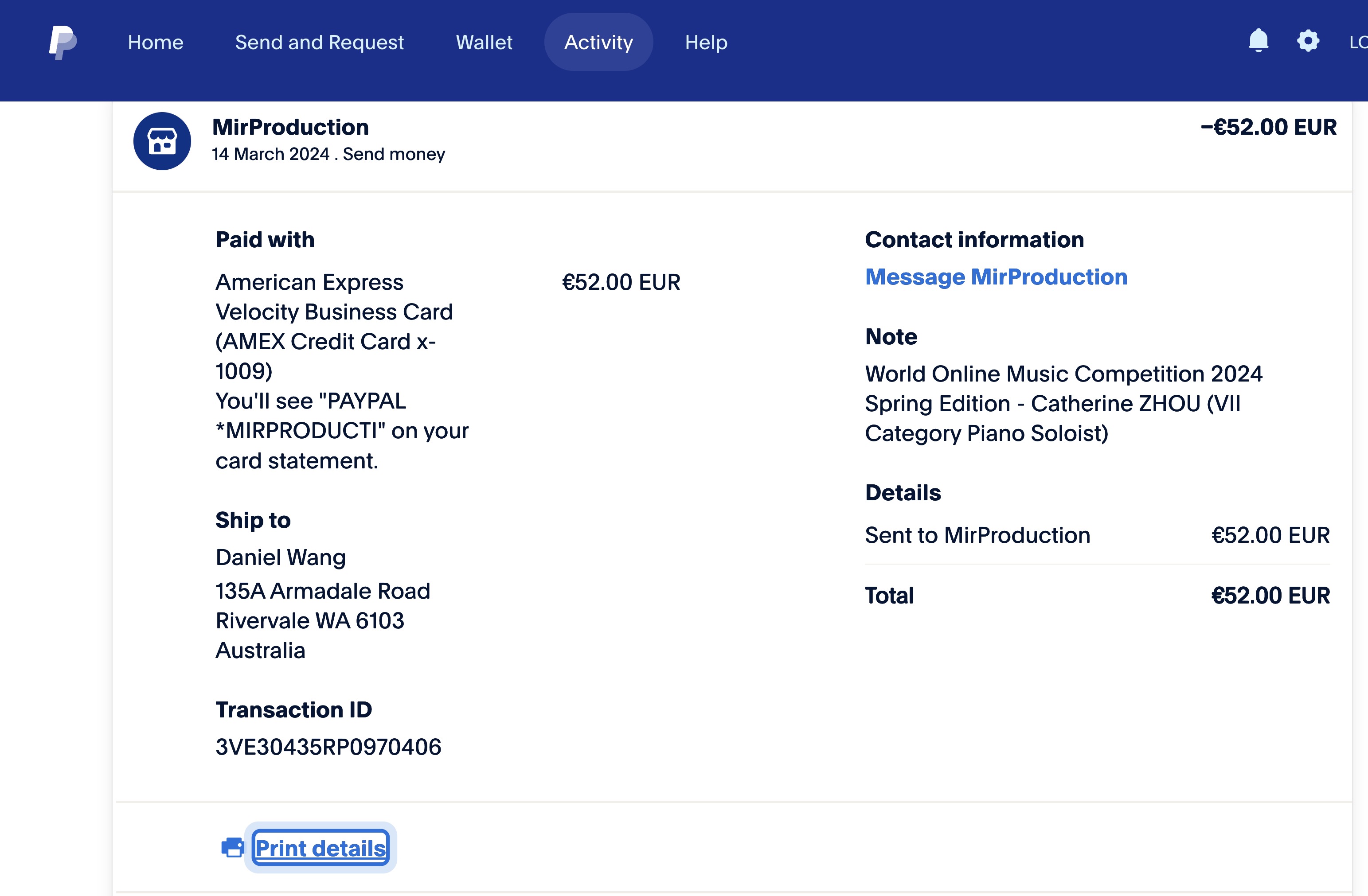Viewport: 1368px width, 896px height.
Task: Switch to the Wallet page
Action: (483, 43)
